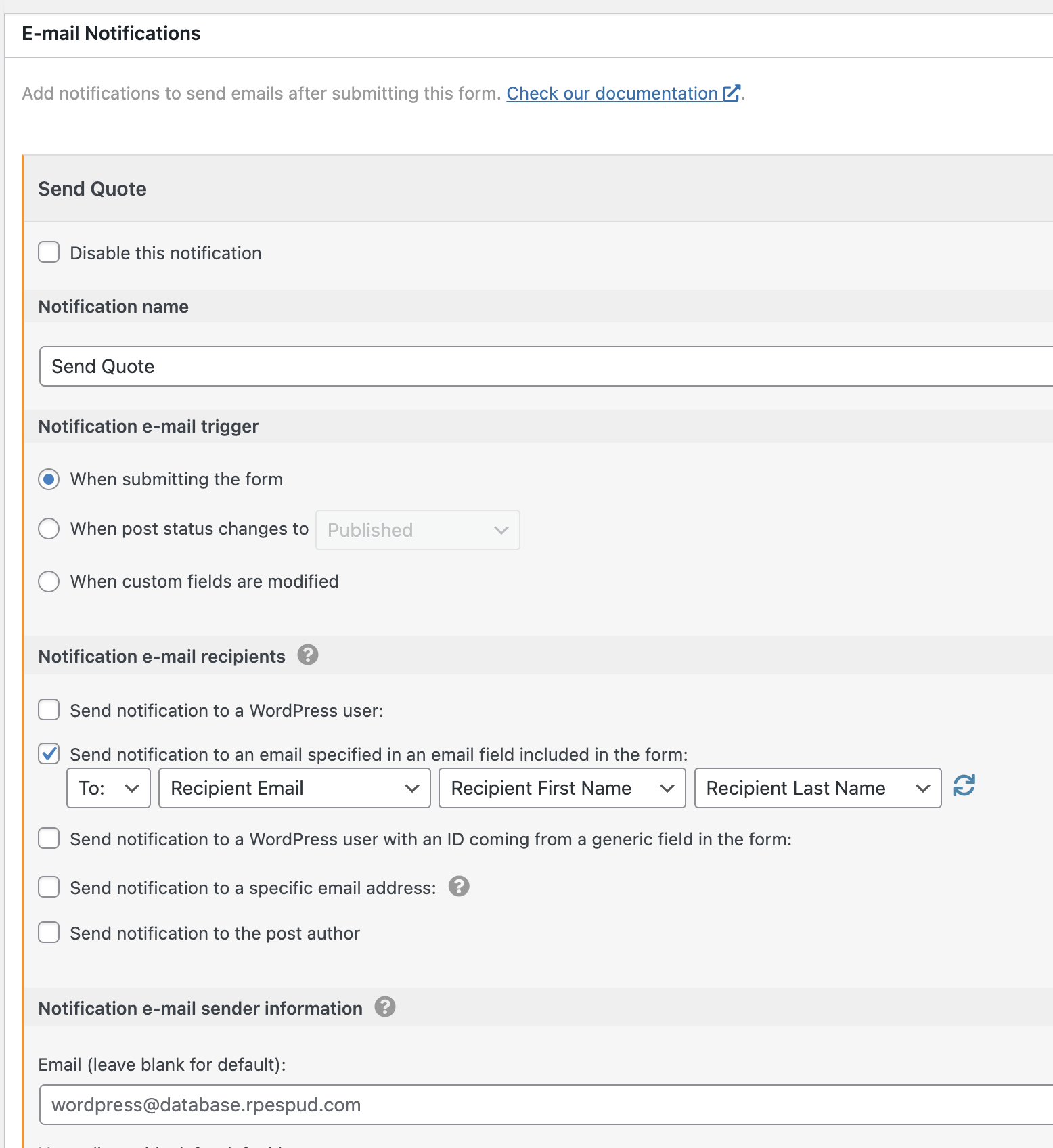Screen dimensions: 1053x1148
Task: Open the Check our documentation link
Action: click(612, 93)
